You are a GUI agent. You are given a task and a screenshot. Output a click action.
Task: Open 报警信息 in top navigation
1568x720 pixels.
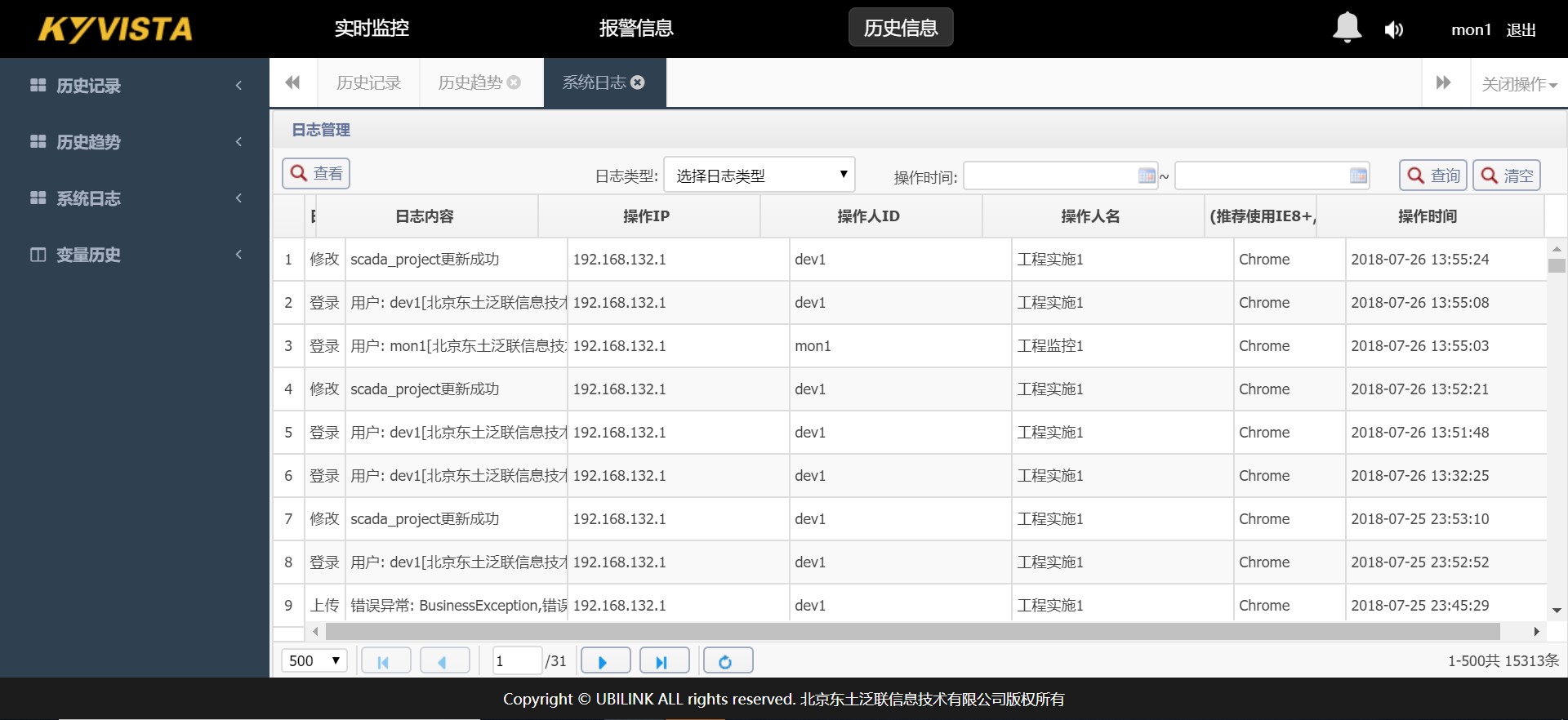[x=636, y=29]
